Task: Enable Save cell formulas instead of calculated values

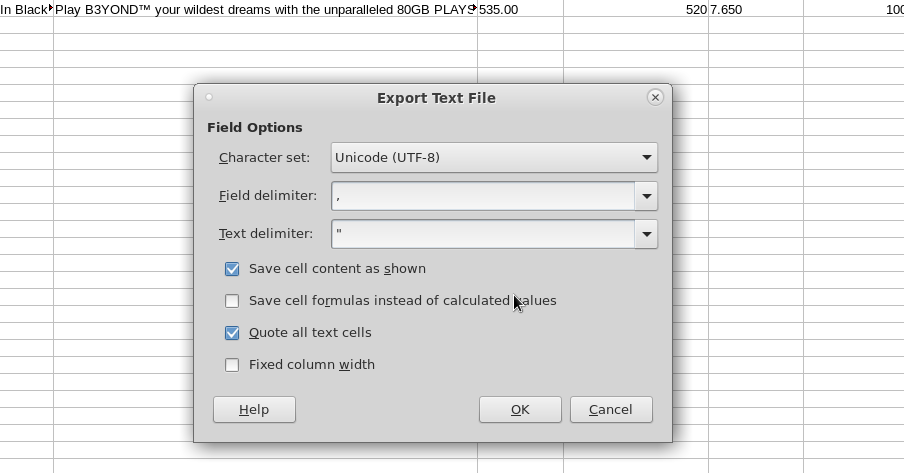Action: pyautogui.click(x=232, y=301)
